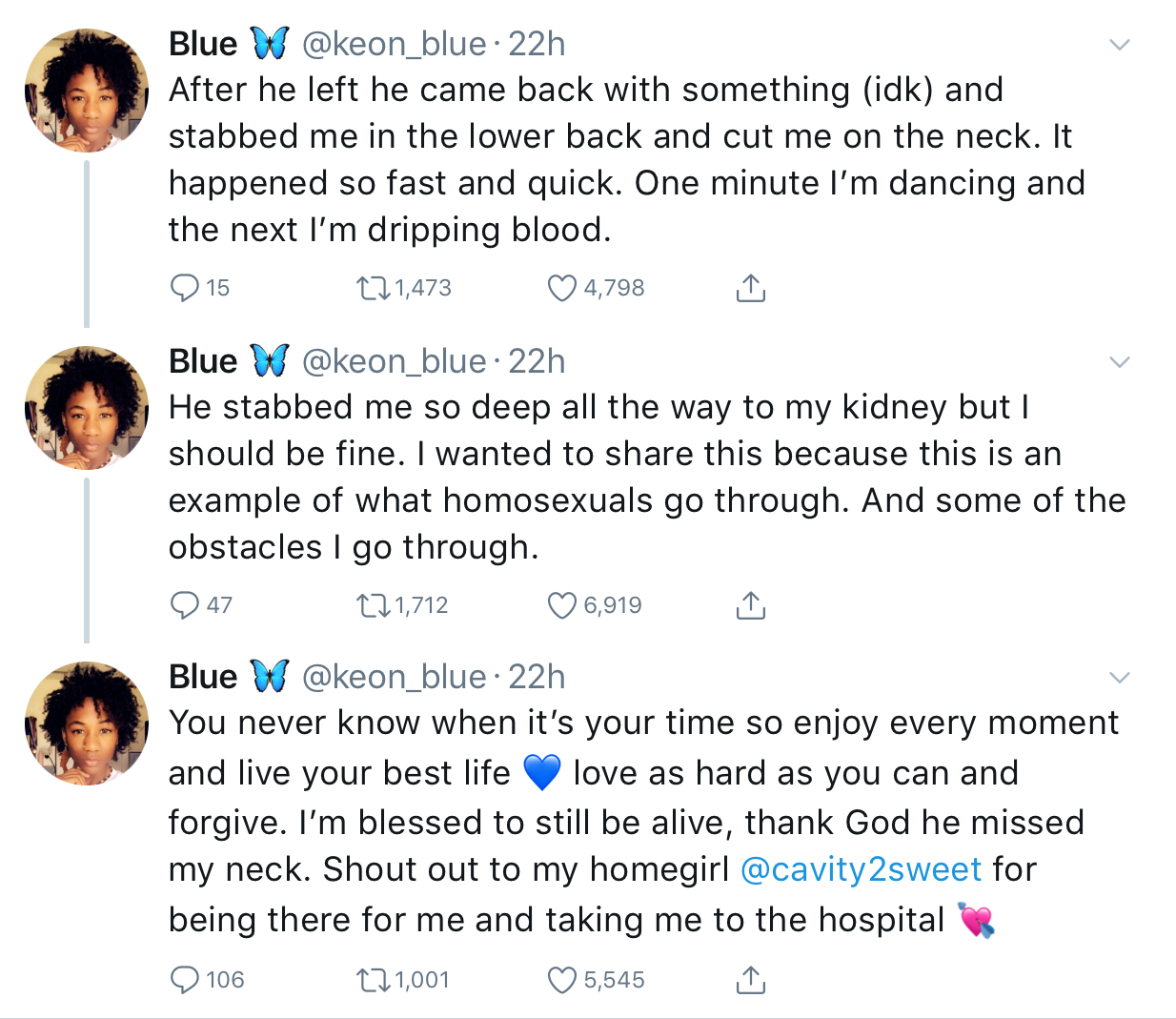The height and width of the screenshot is (1019, 1176).
Task: Open @keon_blue handle on the first tweet
Action: tap(394, 44)
